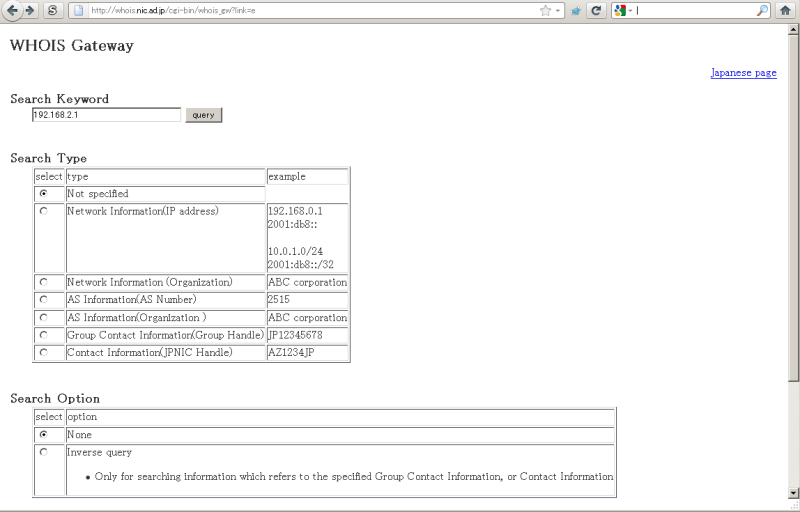Click the browser forward arrow button
This screenshot has height=512, width=800.
(31, 10)
